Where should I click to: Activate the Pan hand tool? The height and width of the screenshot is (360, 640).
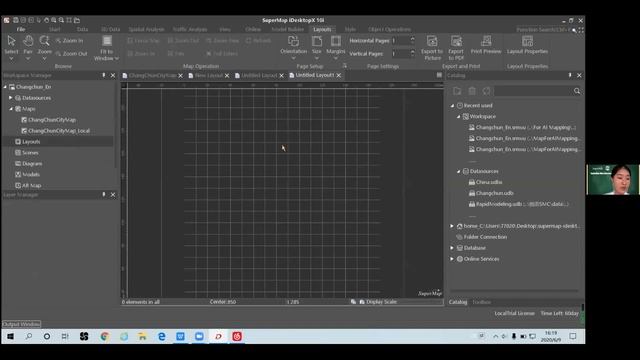click(28, 44)
